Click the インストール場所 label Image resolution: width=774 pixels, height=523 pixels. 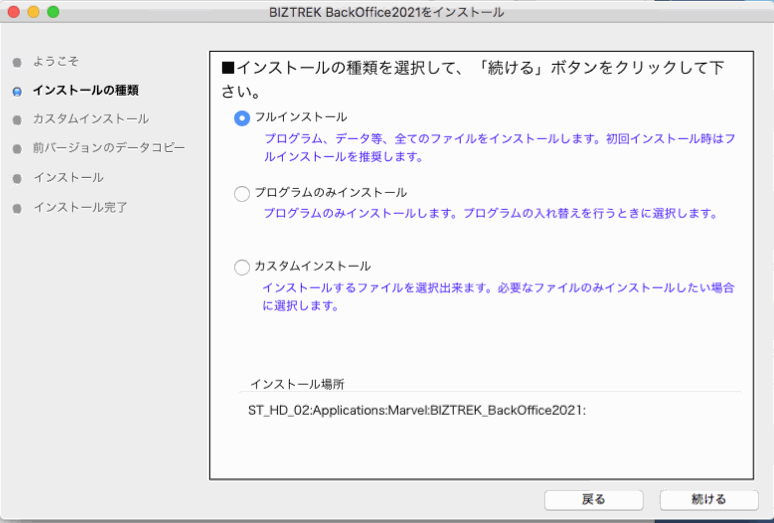pyautogui.click(x=298, y=384)
